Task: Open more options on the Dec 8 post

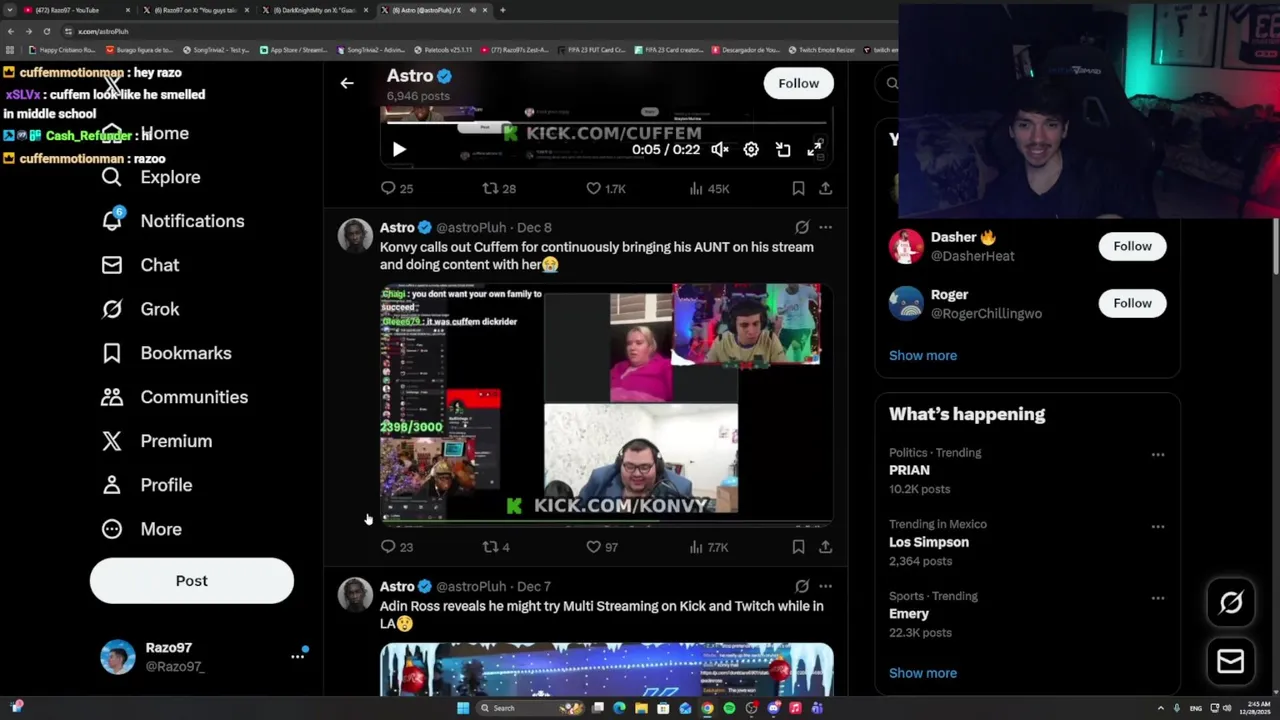Action: (x=825, y=228)
